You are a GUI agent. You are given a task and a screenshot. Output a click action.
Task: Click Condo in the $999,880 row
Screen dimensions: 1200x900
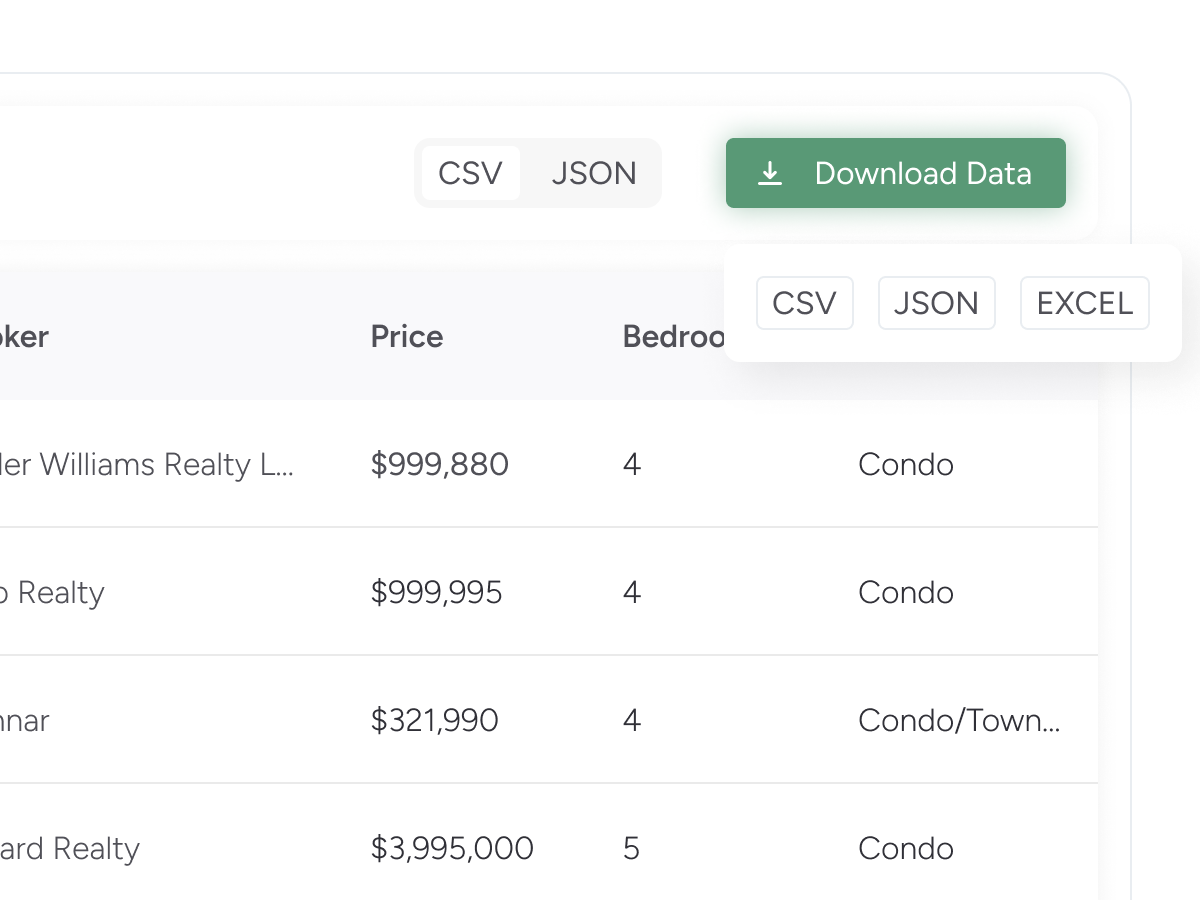pyautogui.click(x=905, y=465)
